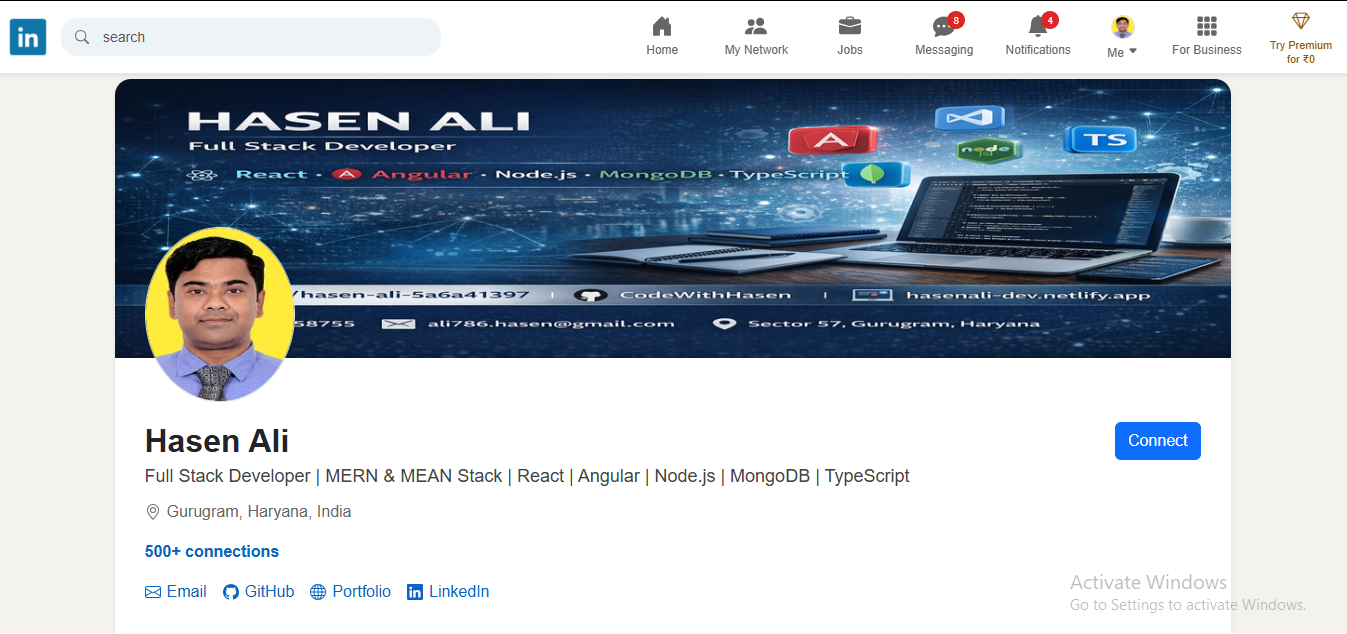Expand the Me dropdown arrow
Viewport: 1347px width, 634px height.
(x=1133, y=52)
